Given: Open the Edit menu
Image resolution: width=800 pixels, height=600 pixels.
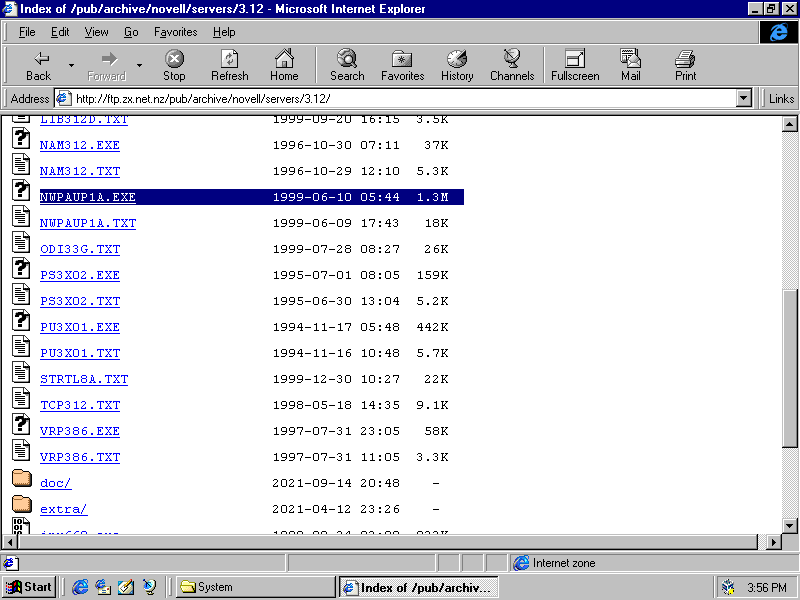Looking at the screenshot, I should point(60,32).
